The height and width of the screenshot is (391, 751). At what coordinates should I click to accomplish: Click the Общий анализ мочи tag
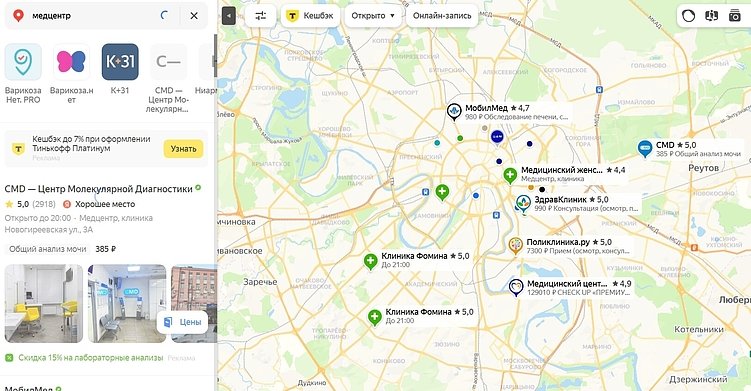(x=48, y=249)
